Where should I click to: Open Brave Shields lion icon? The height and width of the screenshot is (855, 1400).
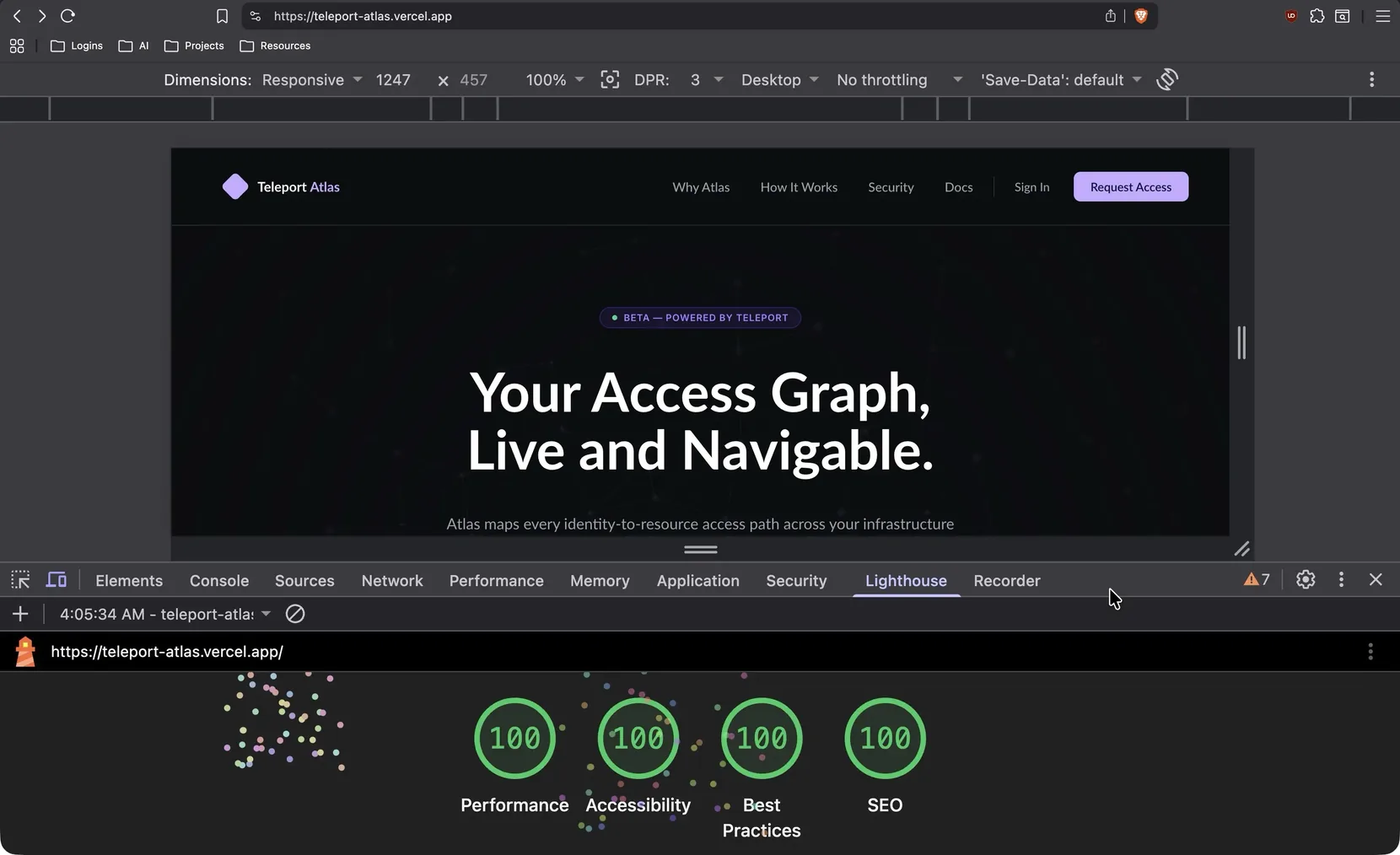[x=1141, y=16]
